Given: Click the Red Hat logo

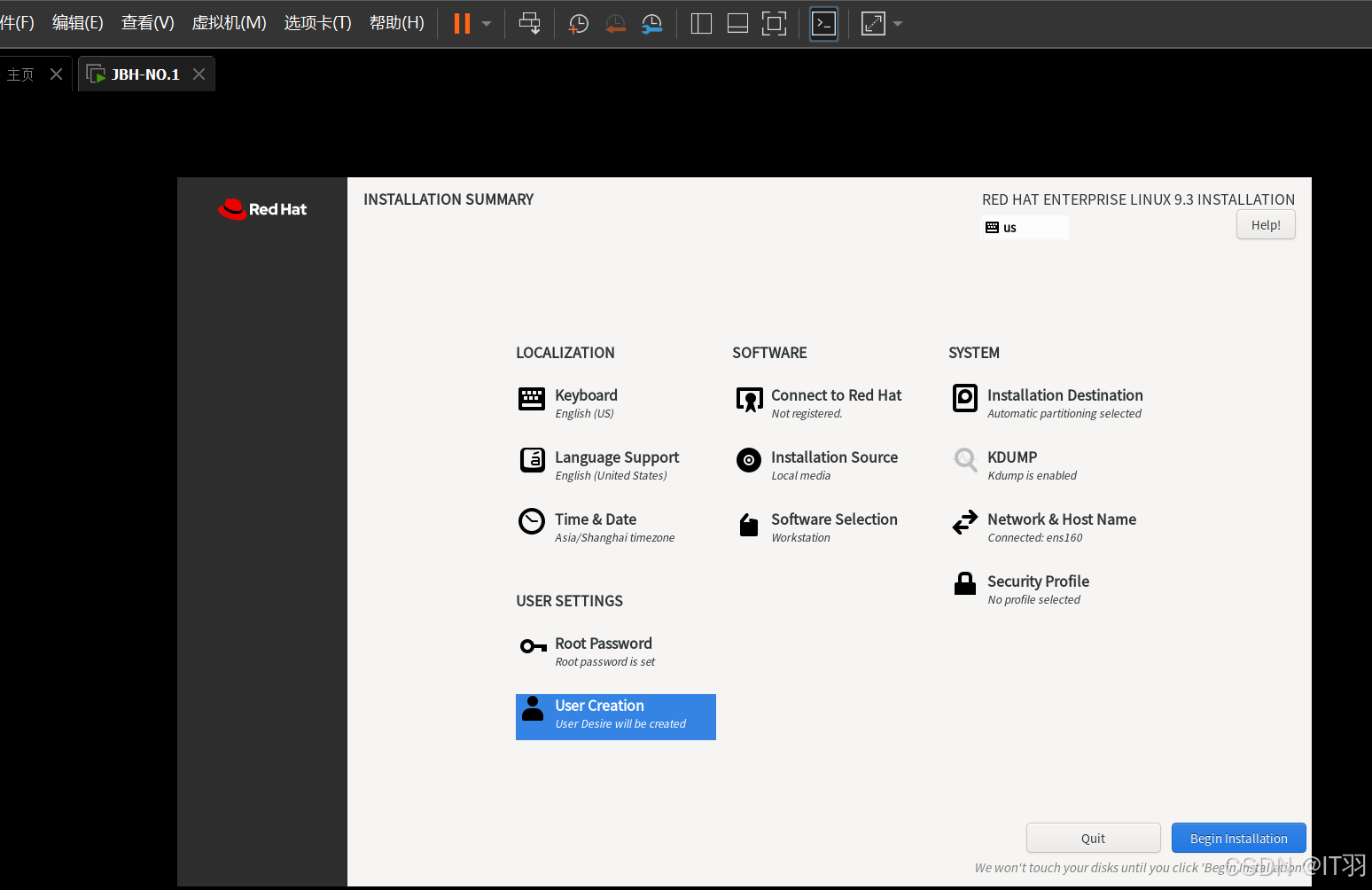Looking at the screenshot, I should [x=262, y=208].
